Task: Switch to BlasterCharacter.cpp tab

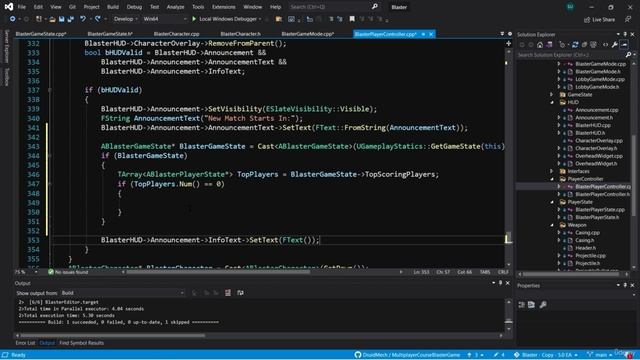Action: pos(176,34)
